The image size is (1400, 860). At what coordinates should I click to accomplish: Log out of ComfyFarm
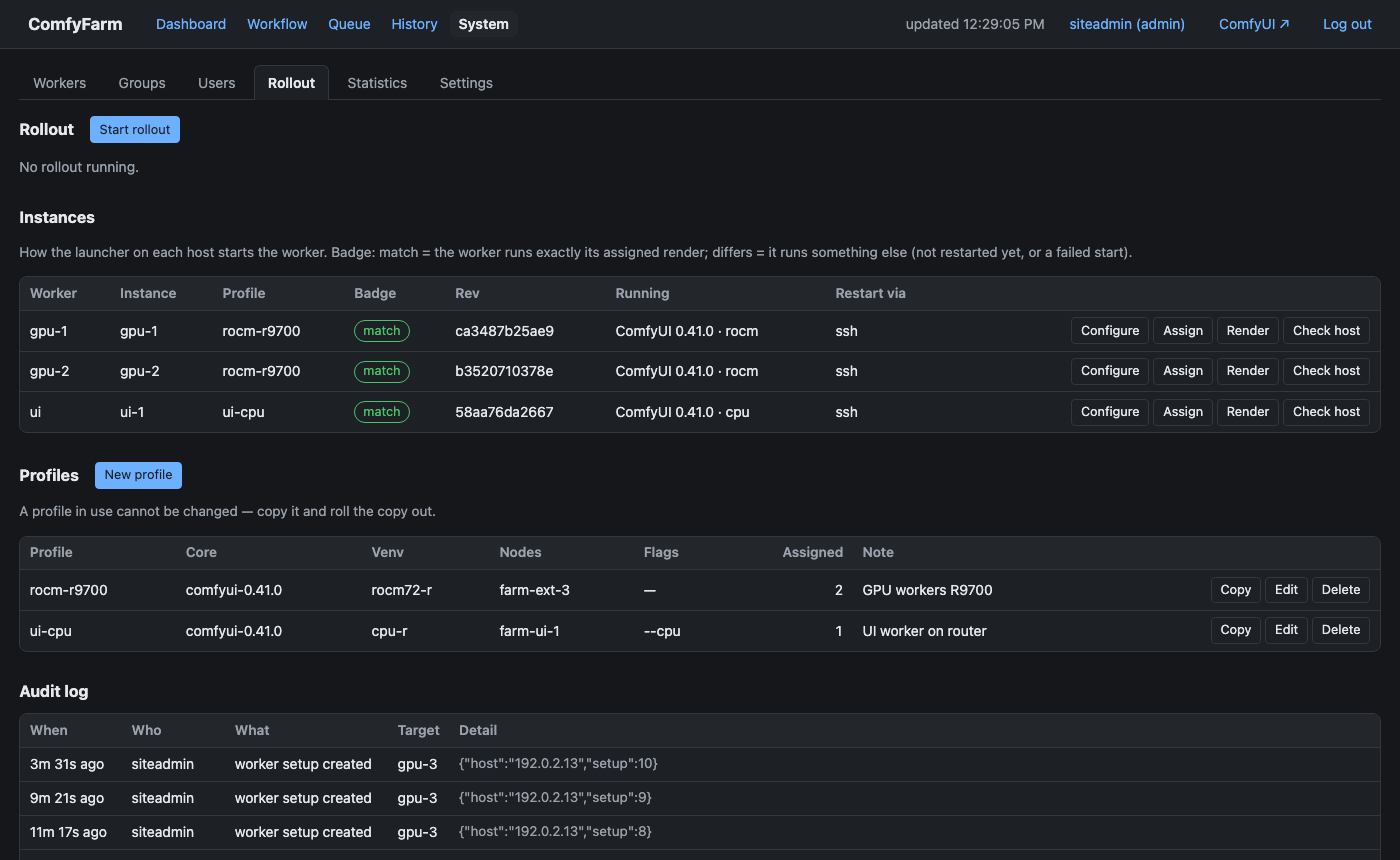tap(1347, 24)
